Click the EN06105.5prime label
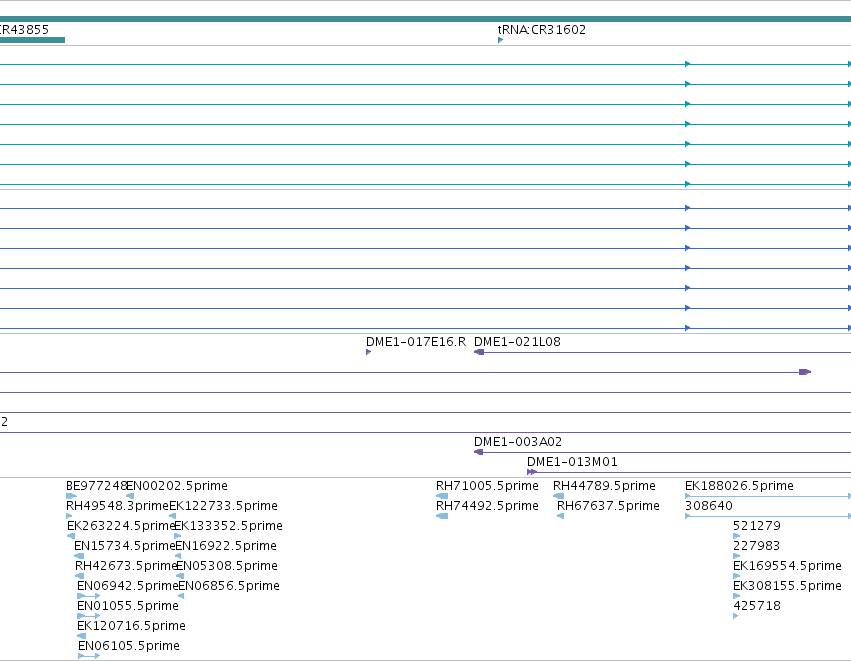This screenshot has height=661, width=851. 129,646
